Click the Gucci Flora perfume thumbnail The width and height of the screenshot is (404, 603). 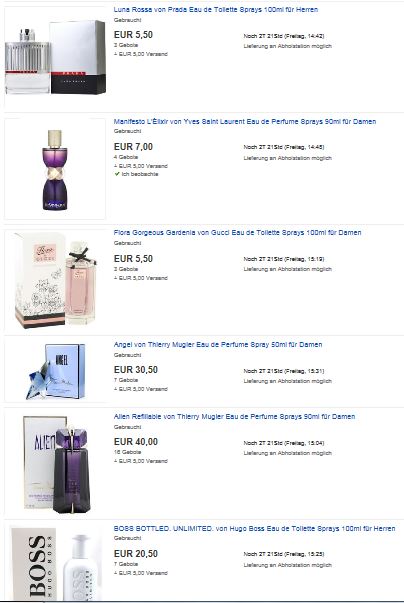tap(55, 280)
